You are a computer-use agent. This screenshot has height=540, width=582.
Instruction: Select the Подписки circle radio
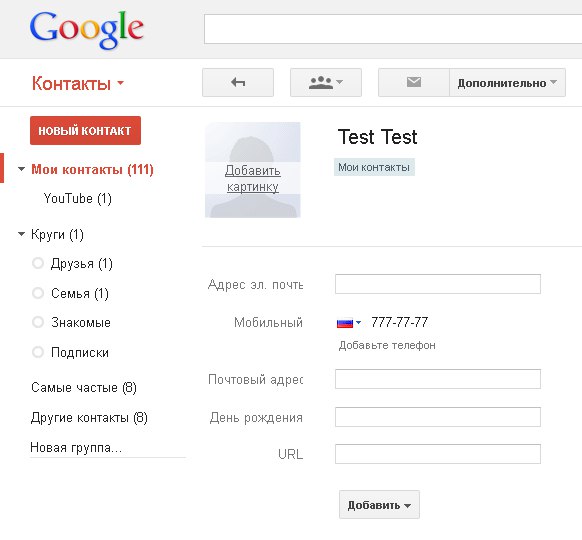38,352
